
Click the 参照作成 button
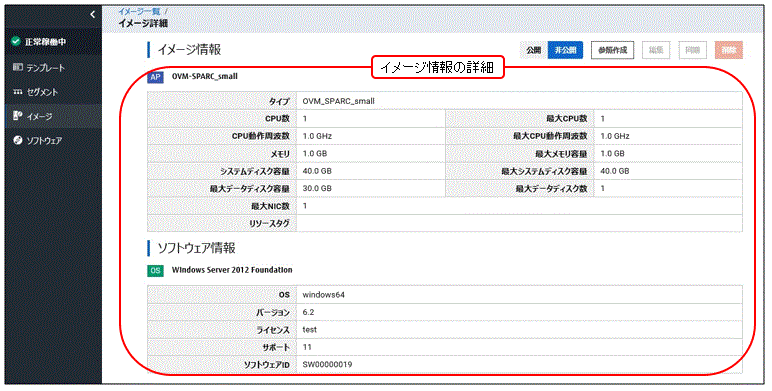(612, 50)
